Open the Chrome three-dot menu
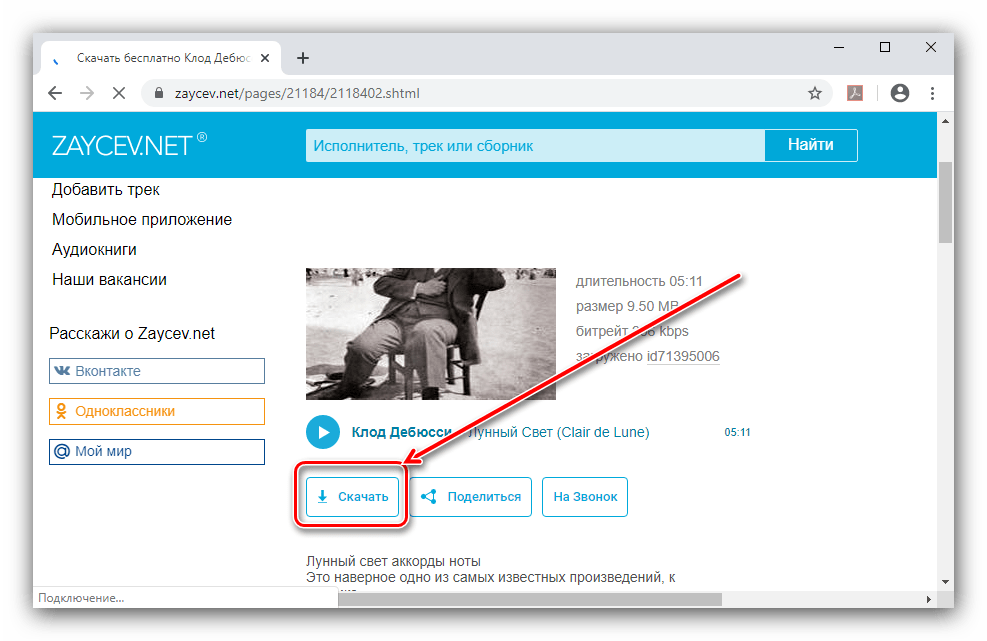 932,93
